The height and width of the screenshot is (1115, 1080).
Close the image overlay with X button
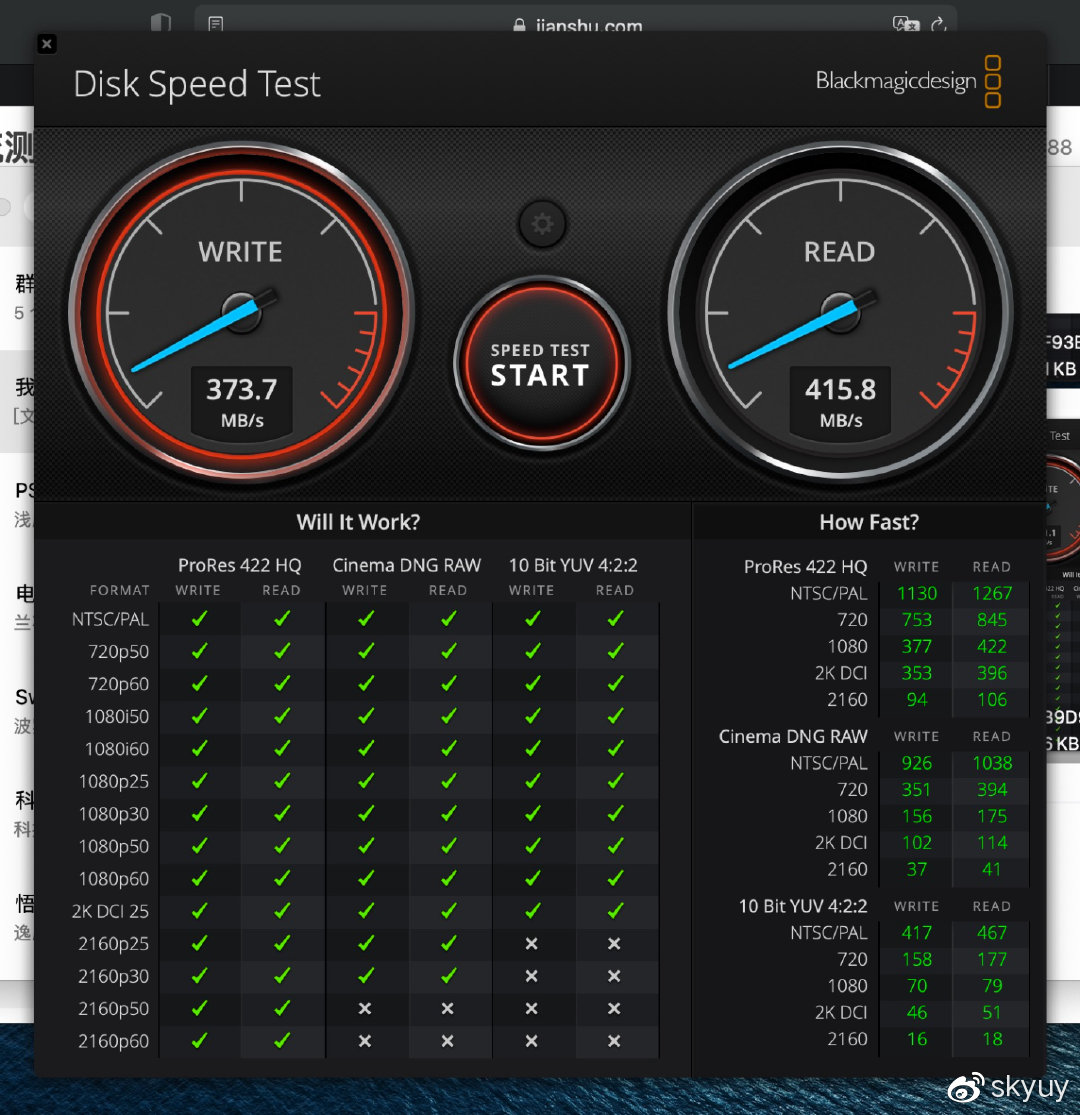pos(47,44)
